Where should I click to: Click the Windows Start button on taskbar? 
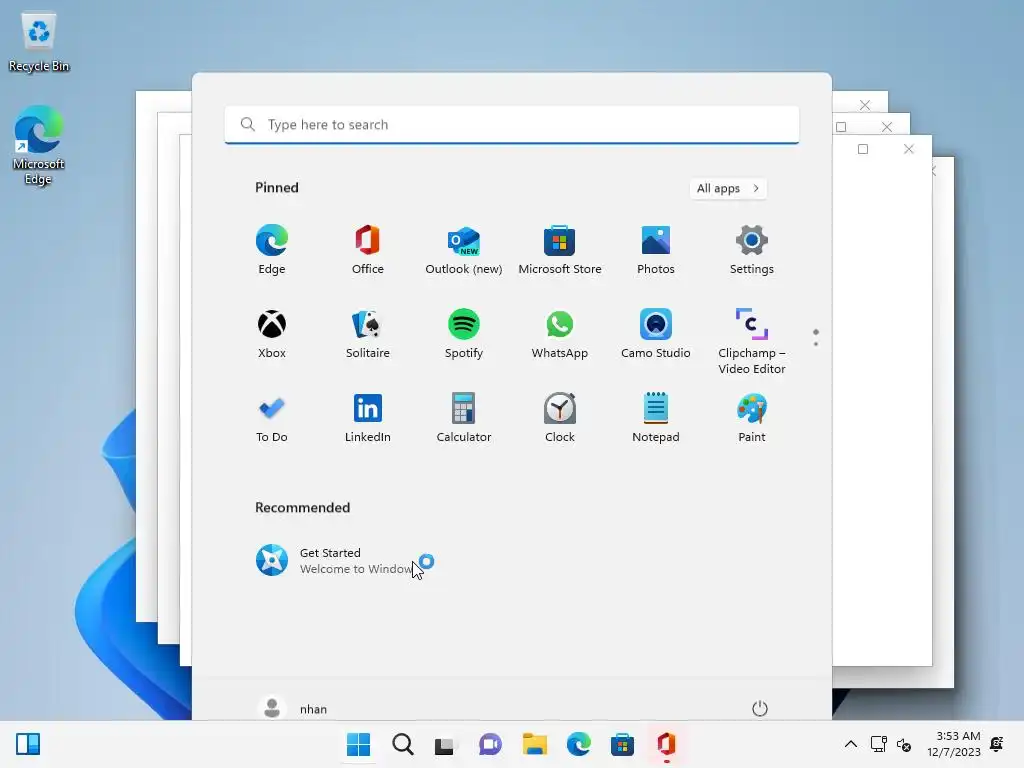pos(359,744)
